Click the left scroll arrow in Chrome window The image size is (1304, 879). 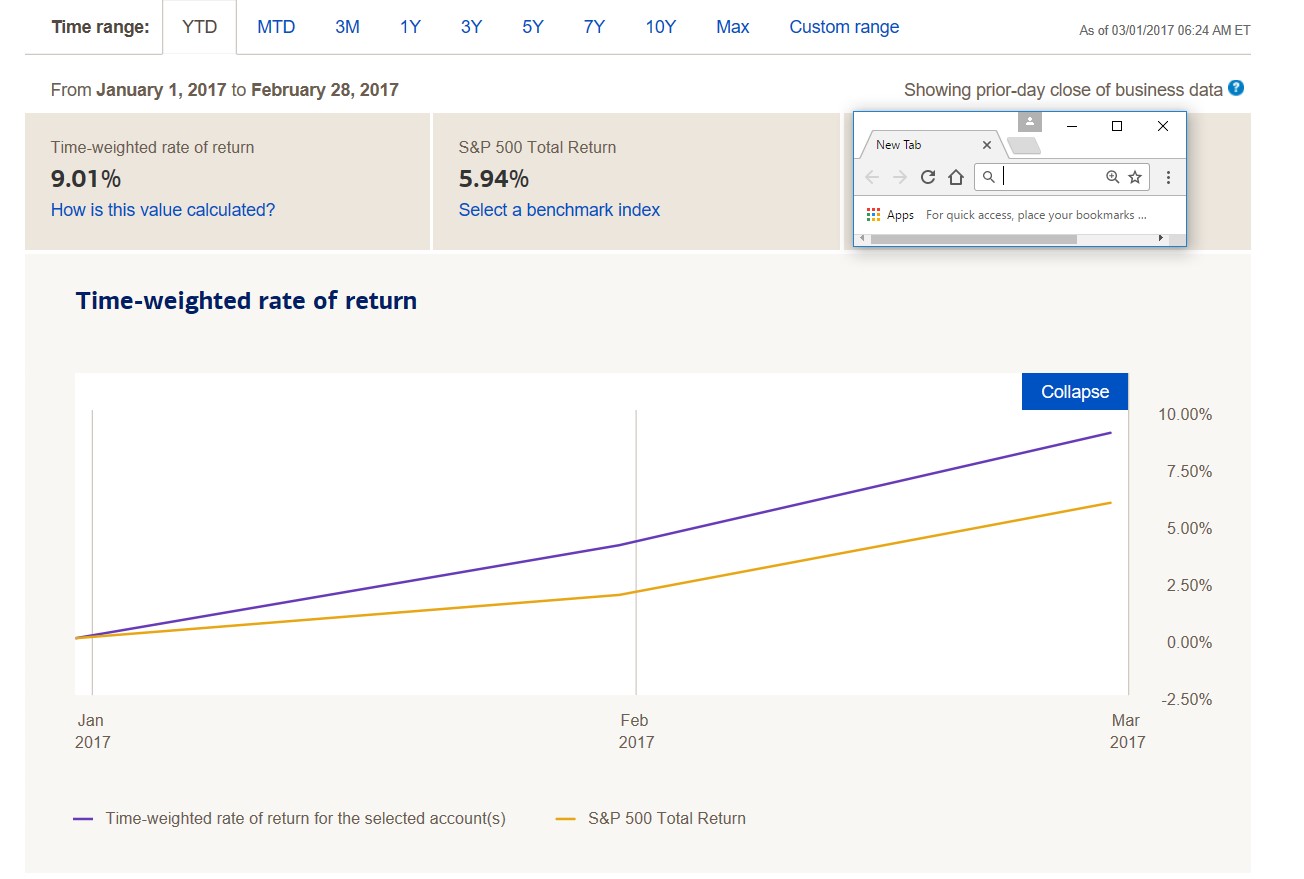(x=861, y=239)
